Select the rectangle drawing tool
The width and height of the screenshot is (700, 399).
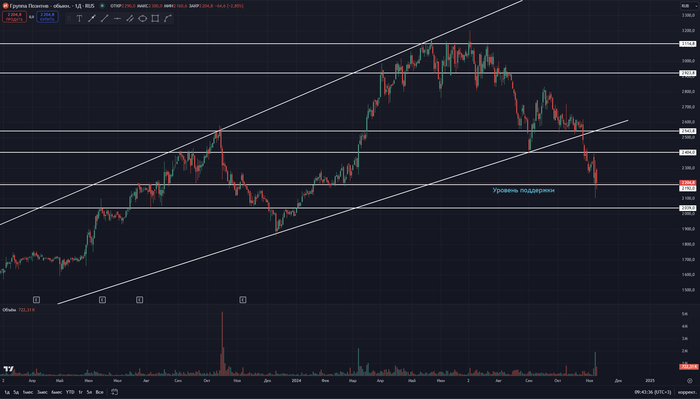pos(155,18)
